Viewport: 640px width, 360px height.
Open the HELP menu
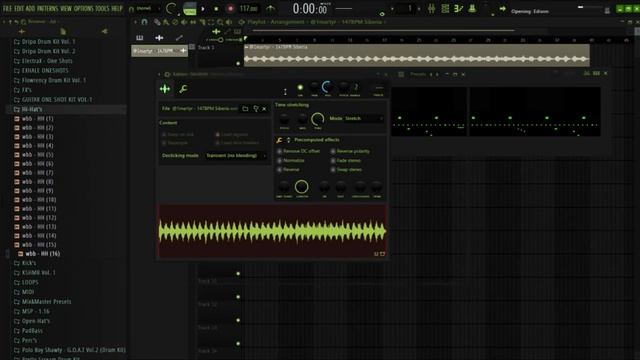point(117,9)
